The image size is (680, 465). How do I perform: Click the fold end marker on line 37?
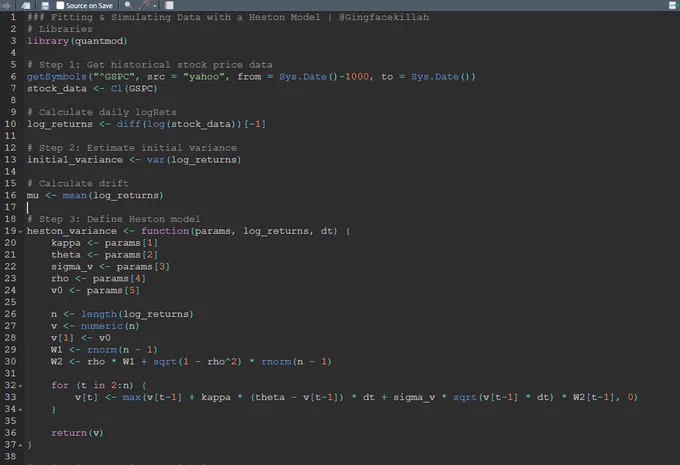coord(20,445)
